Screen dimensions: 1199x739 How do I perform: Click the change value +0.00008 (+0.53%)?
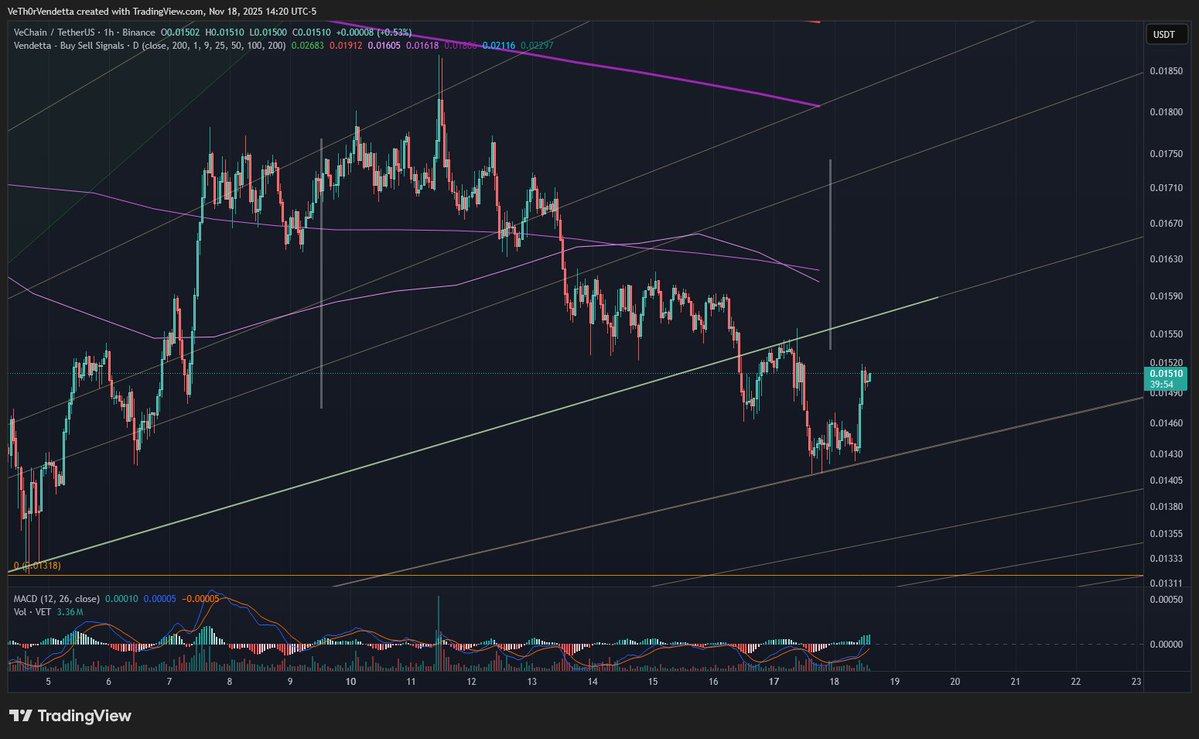(x=373, y=33)
